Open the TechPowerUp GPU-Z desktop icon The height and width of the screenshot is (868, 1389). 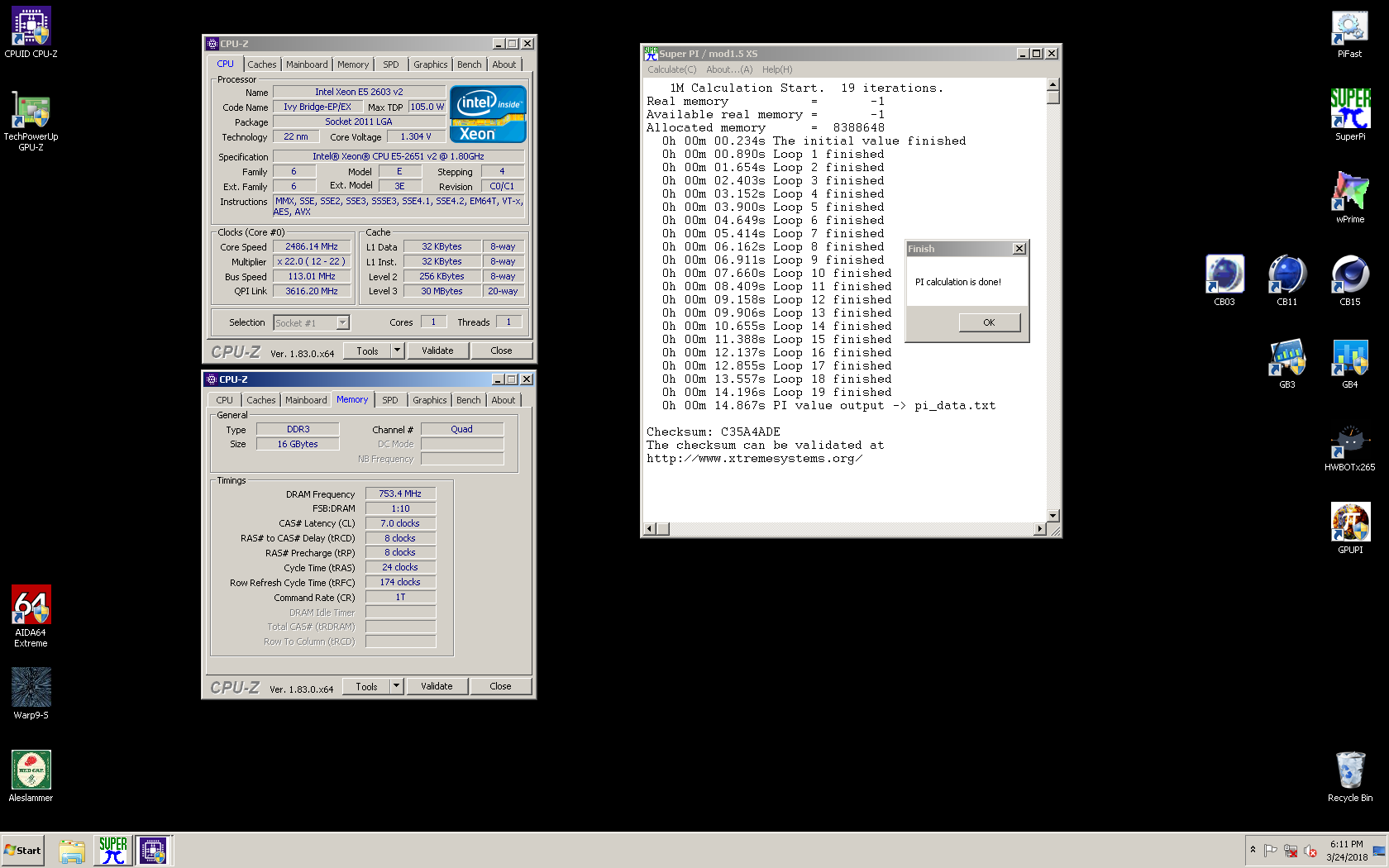coord(31,121)
